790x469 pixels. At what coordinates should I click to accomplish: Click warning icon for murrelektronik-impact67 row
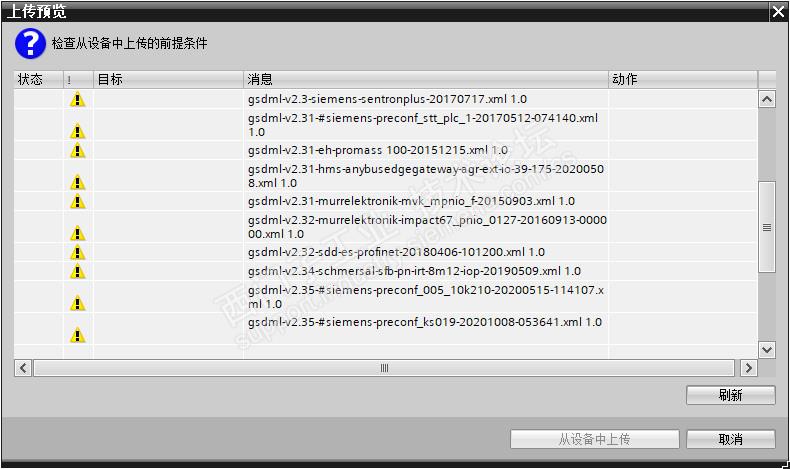[x=78, y=233]
